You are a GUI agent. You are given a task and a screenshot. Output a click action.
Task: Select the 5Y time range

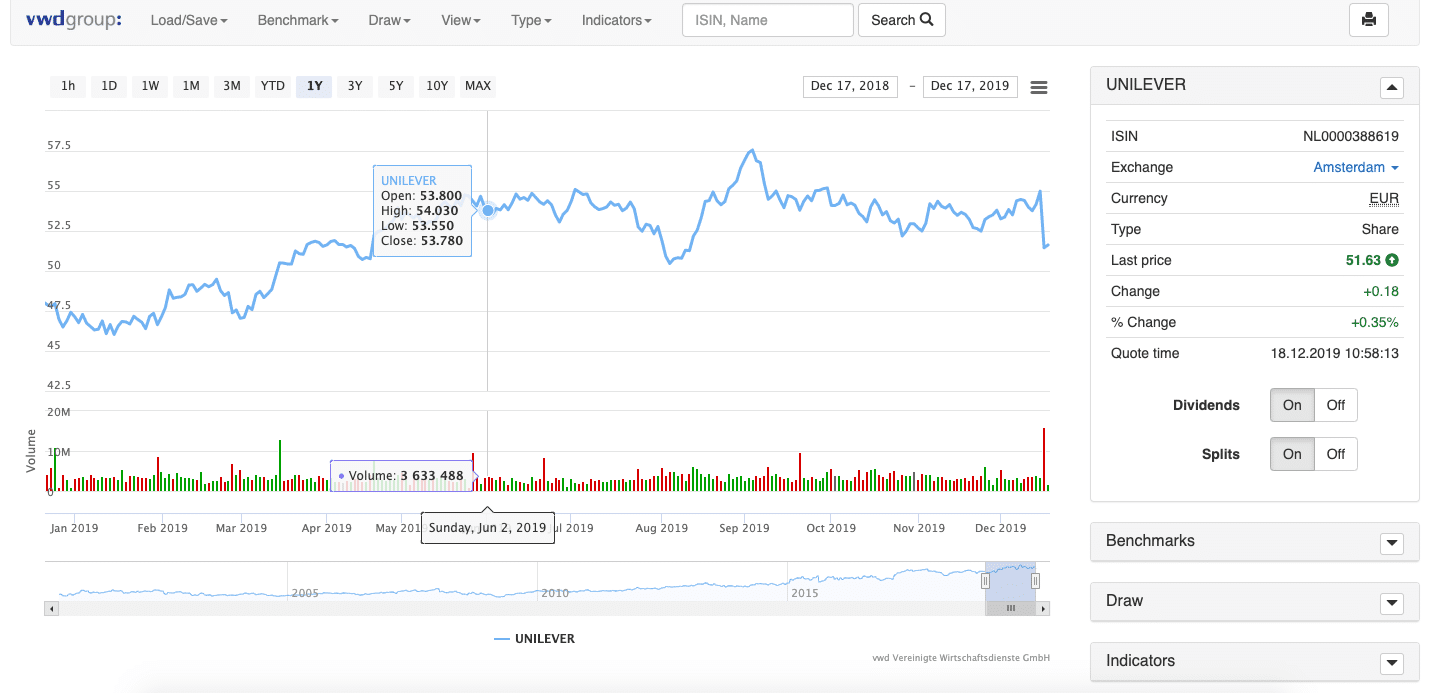[396, 86]
